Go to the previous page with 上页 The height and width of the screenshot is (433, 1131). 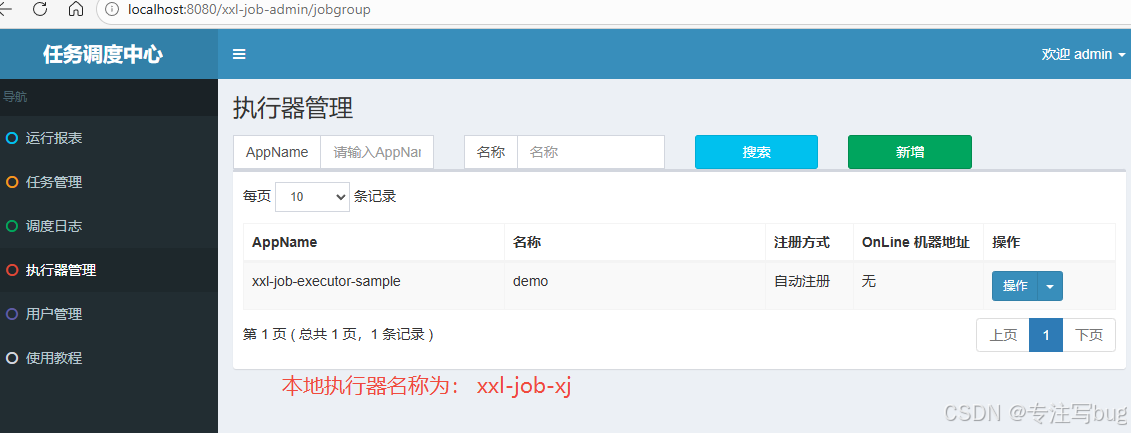[1003, 335]
